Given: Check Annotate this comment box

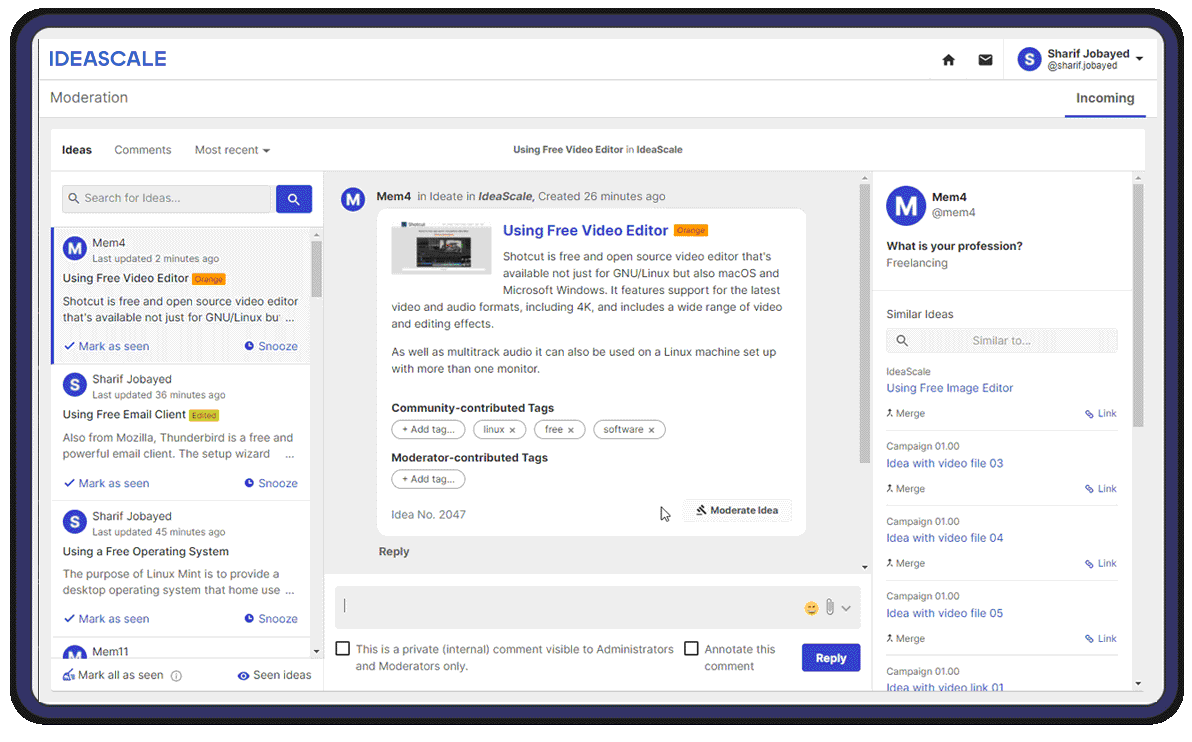Looking at the screenshot, I should click(691, 649).
